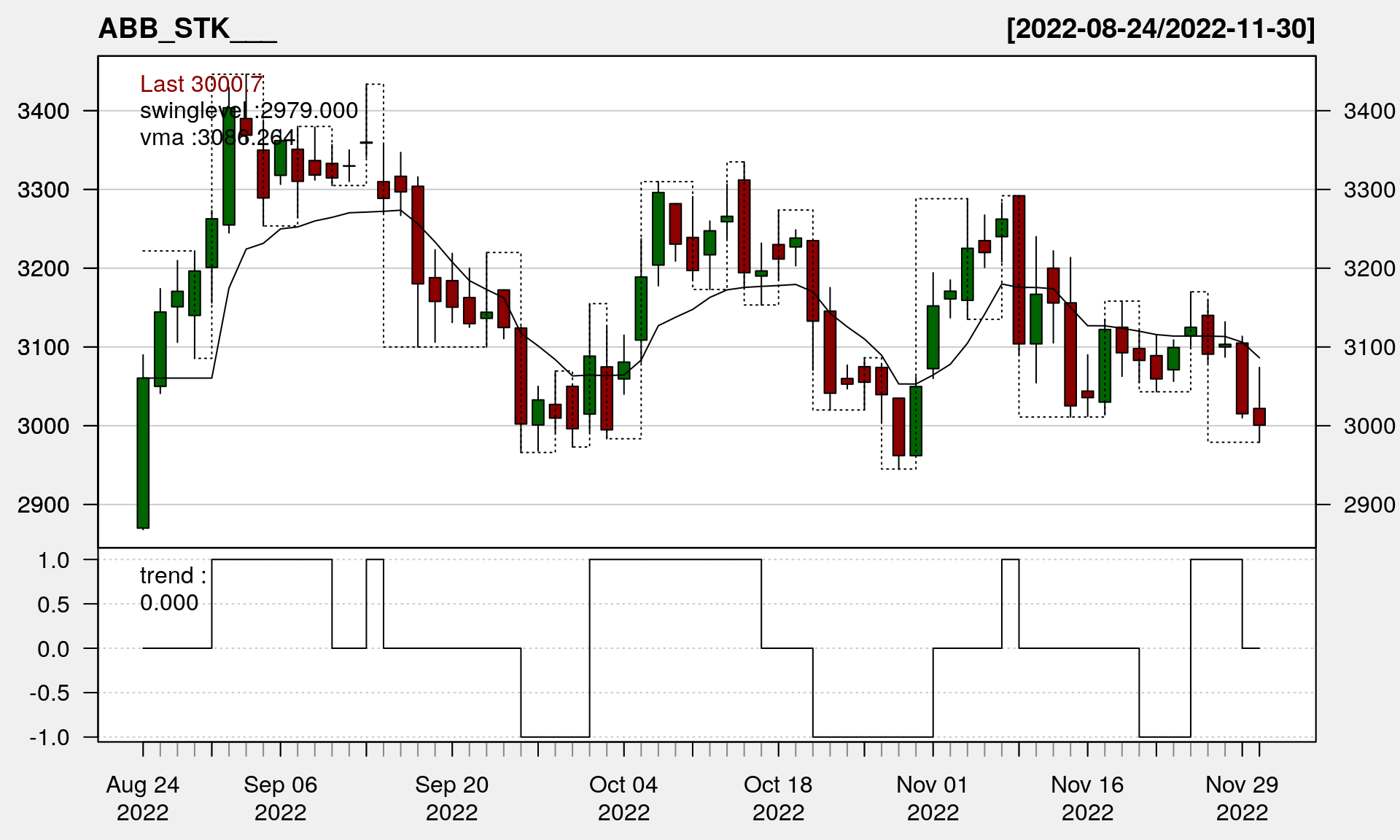Click the Last 3000.7 legend text
Viewport: 1400px width, 840px height.
click(x=201, y=84)
